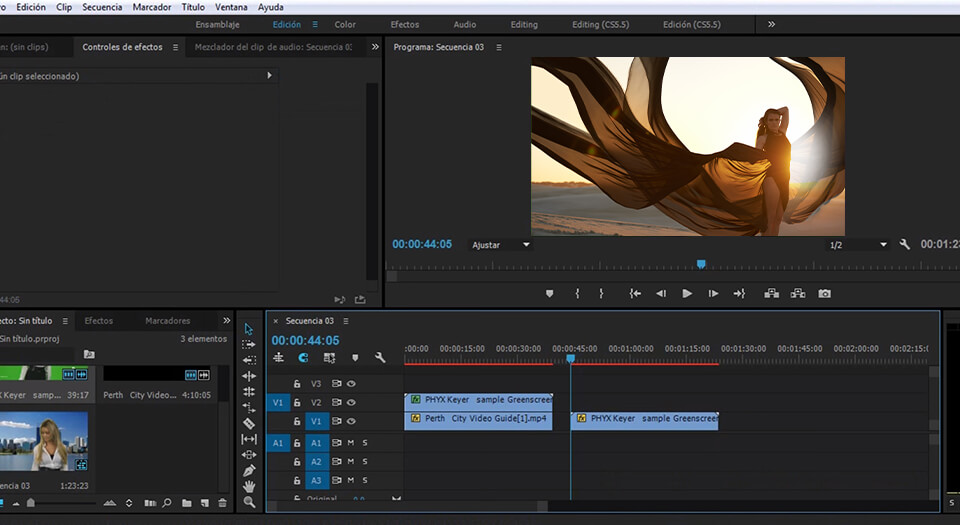
Task: Select the Rate Stretch tool
Action: 249,408
